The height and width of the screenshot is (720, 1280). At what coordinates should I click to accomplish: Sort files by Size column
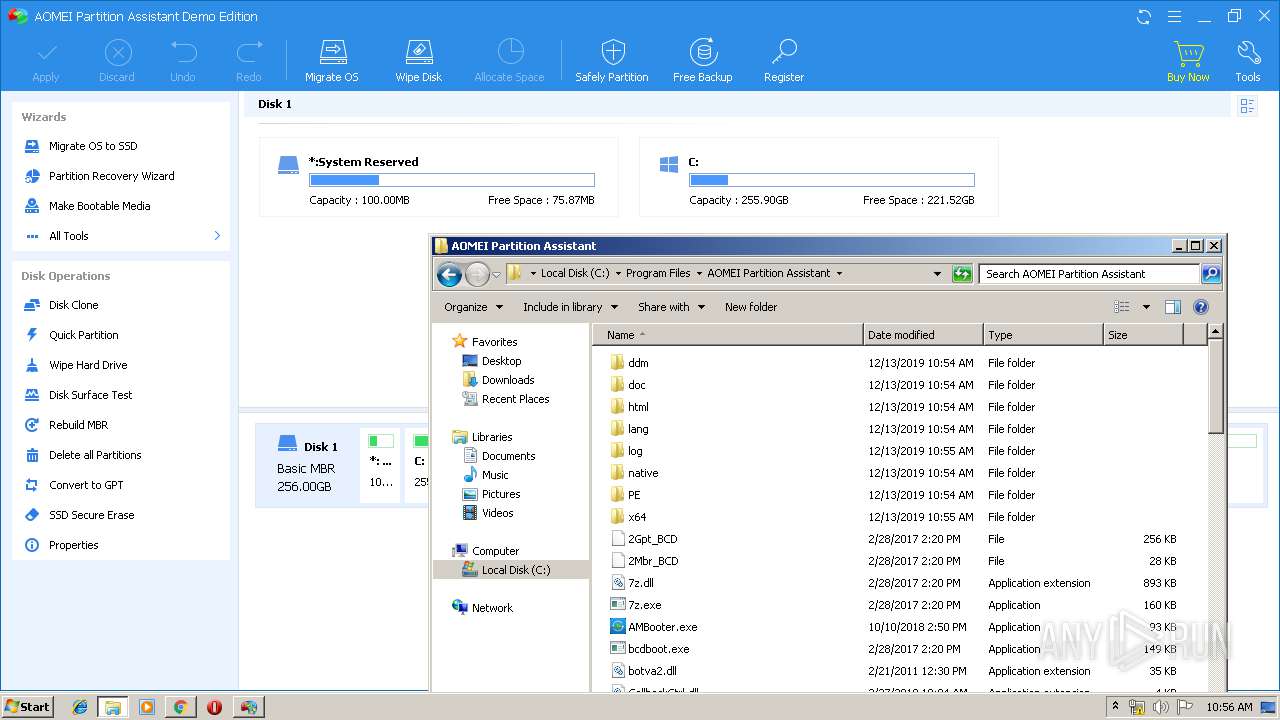(x=1143, y=335)
